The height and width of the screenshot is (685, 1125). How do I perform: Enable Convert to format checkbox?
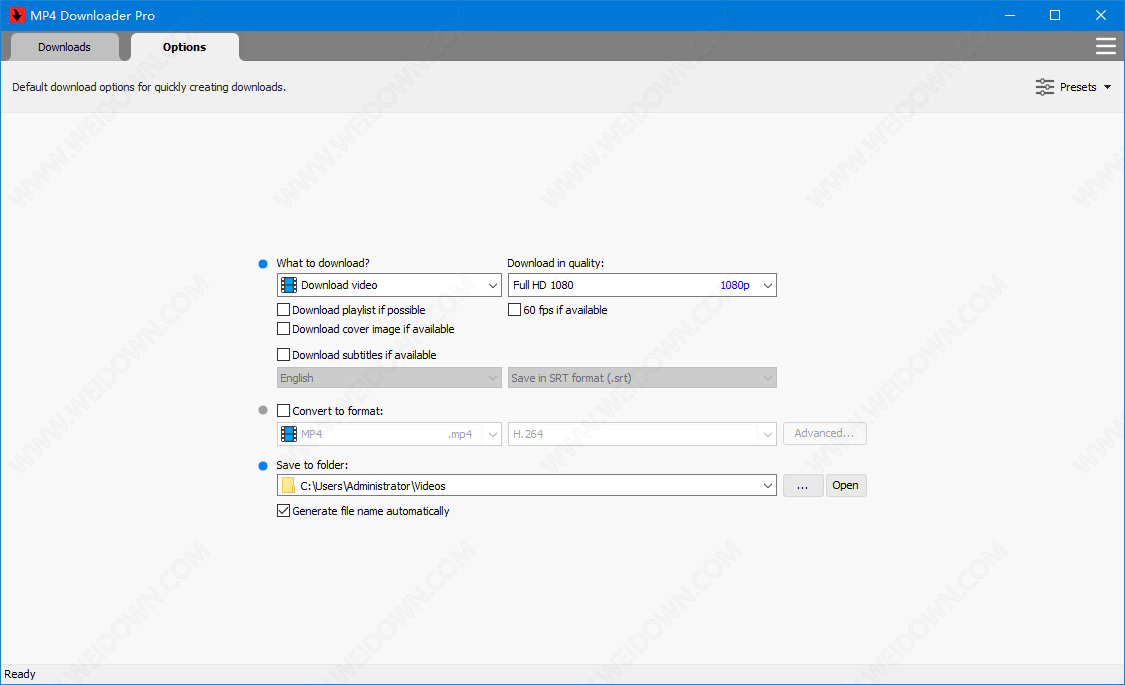(x=283, y=410)
